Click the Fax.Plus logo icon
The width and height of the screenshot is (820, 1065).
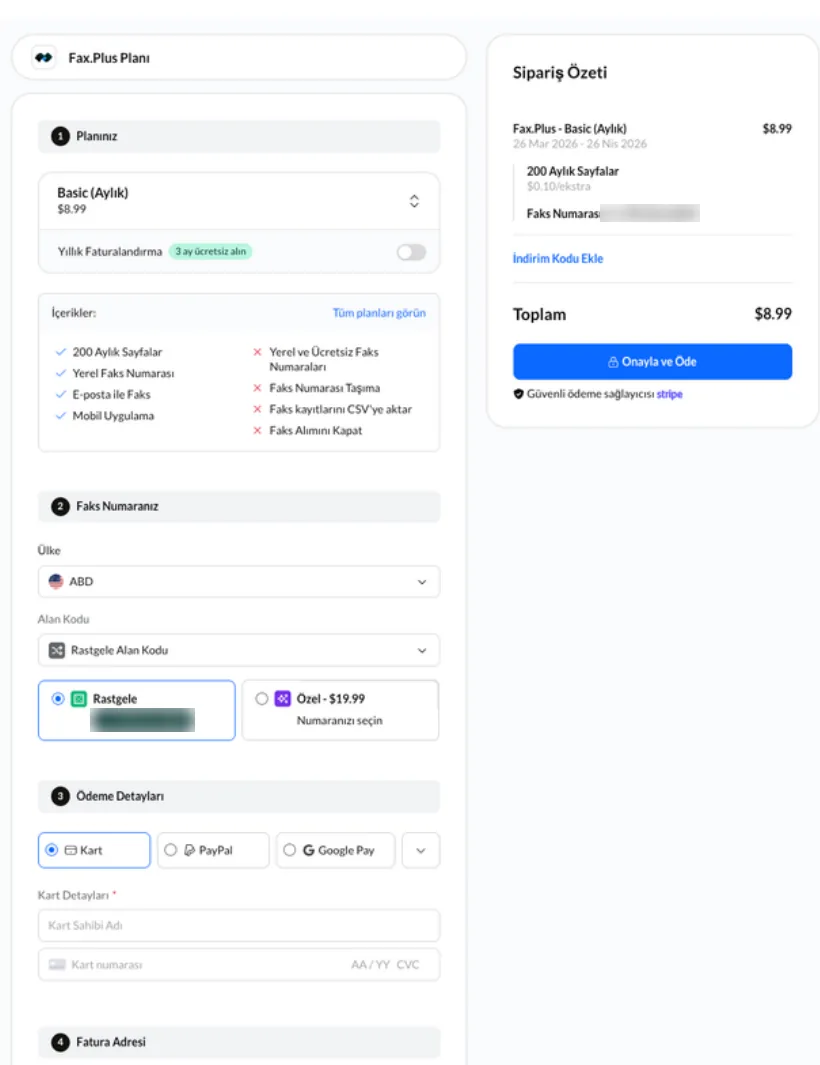click(x=44, y=58)
